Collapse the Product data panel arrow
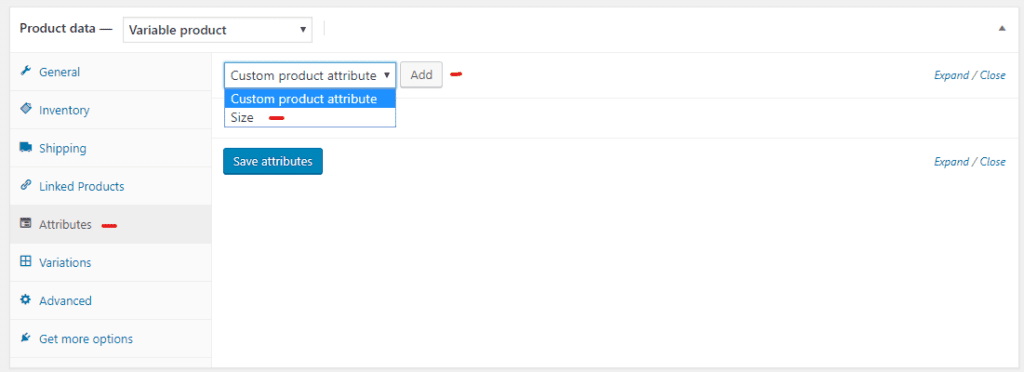 (1002, 29)
